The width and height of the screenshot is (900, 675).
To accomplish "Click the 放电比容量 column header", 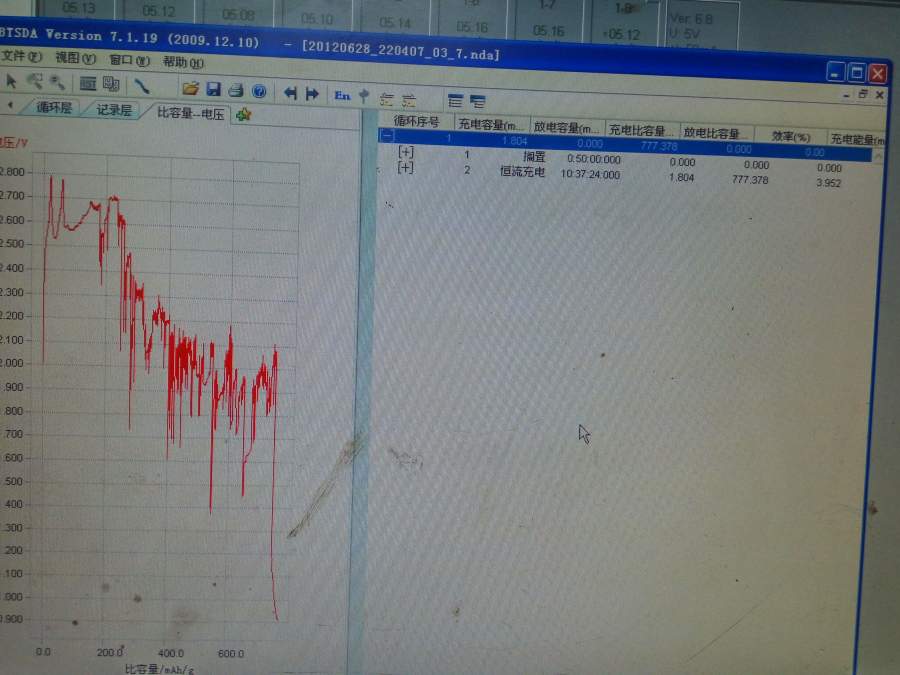I will [x=715, y=133].
